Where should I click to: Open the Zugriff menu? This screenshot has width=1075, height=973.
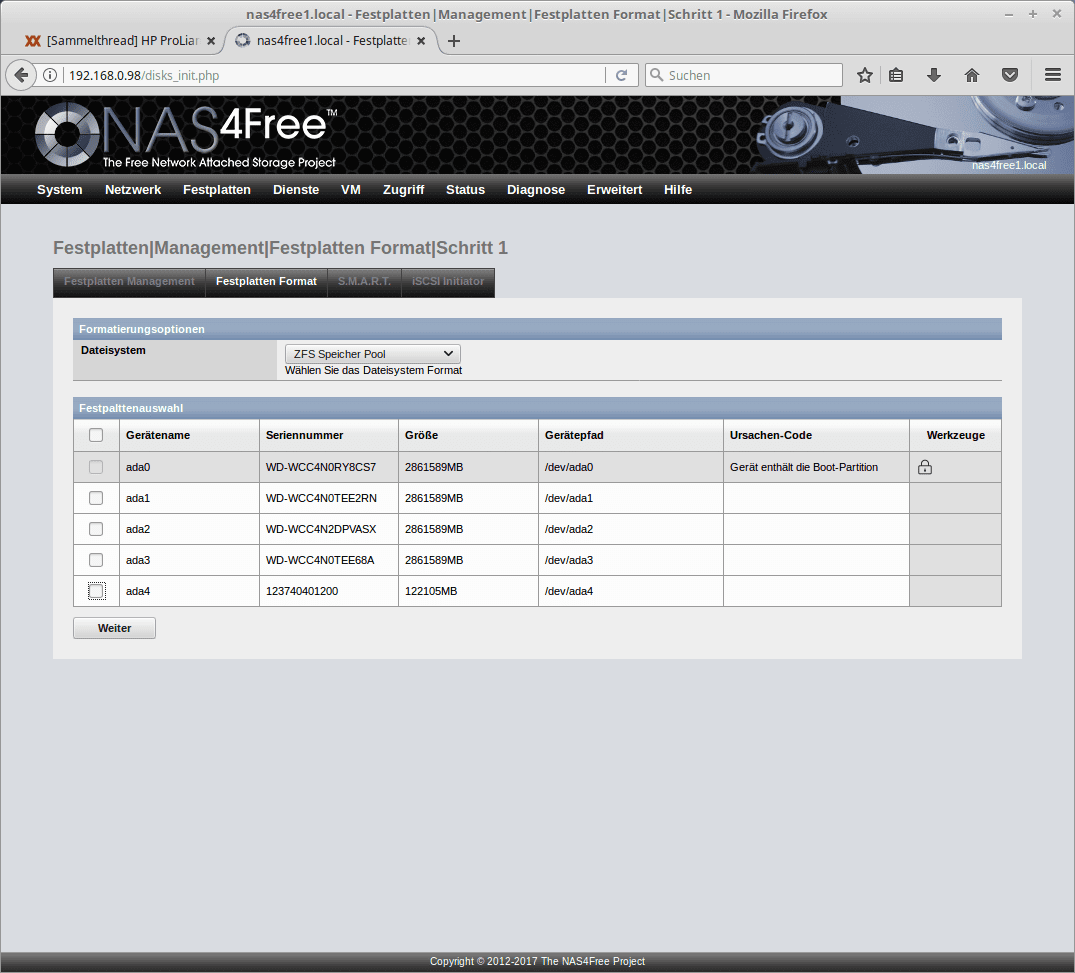tap(404, 190)
